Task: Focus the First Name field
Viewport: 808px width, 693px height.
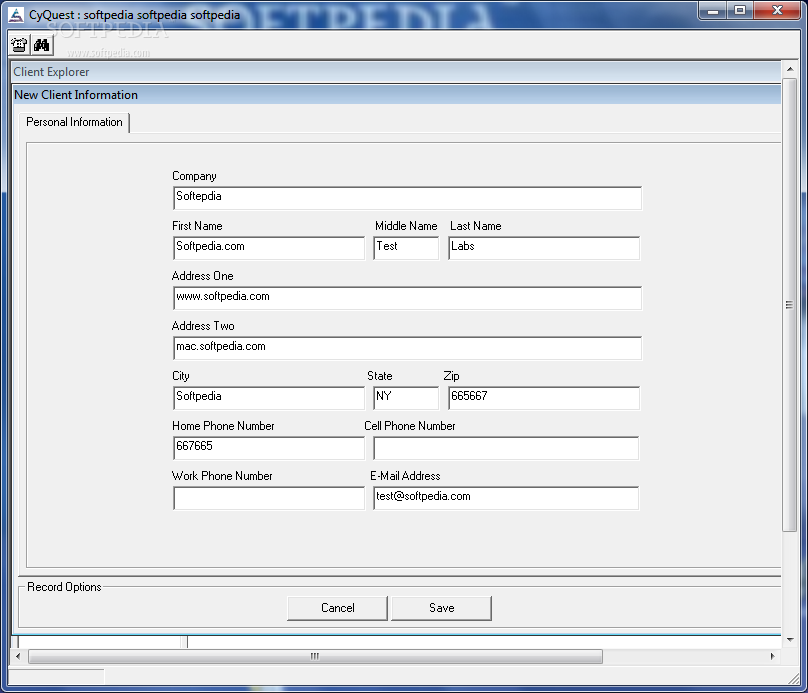Action: click(269, 248)
